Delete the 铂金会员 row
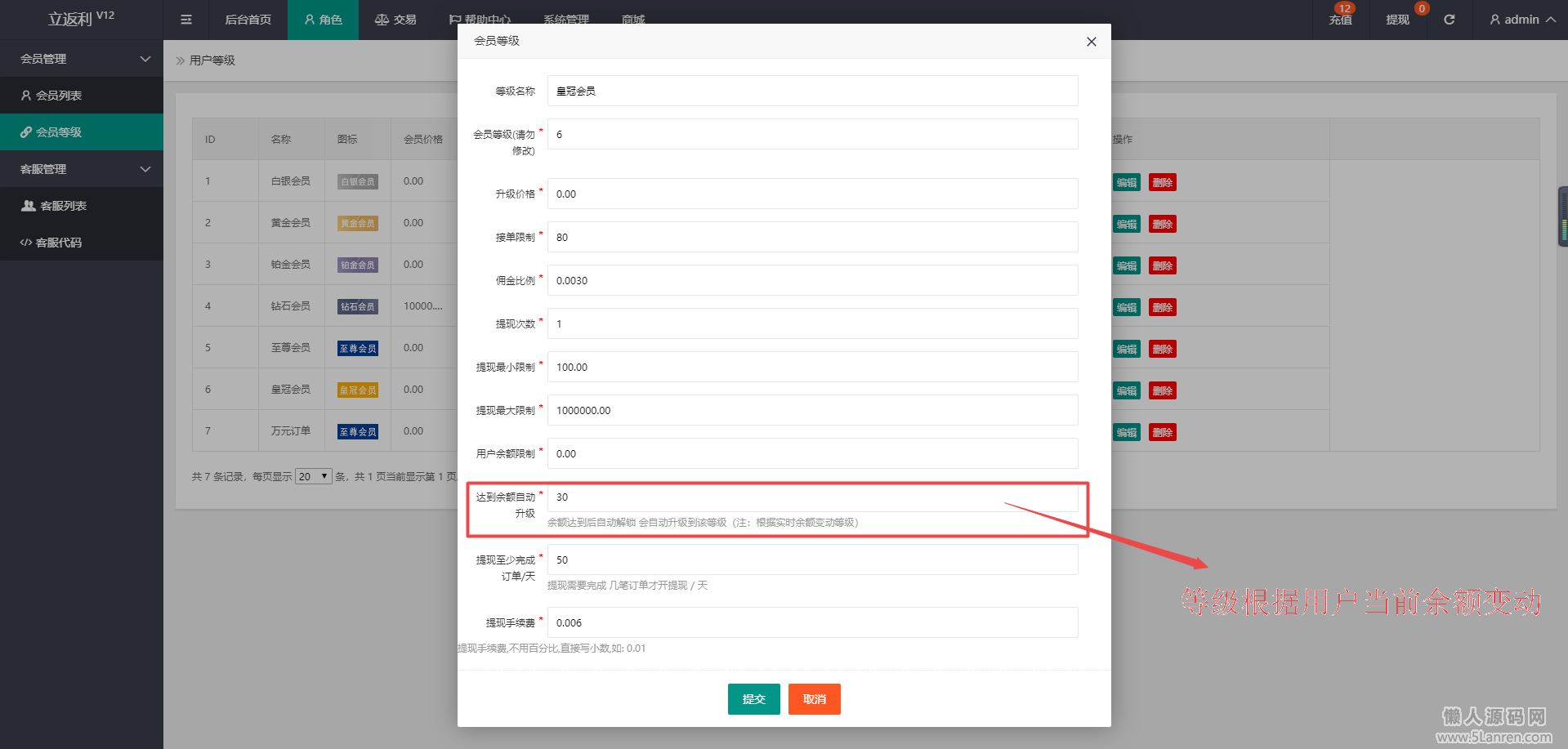1568x749 pixels. (1163, 265)
